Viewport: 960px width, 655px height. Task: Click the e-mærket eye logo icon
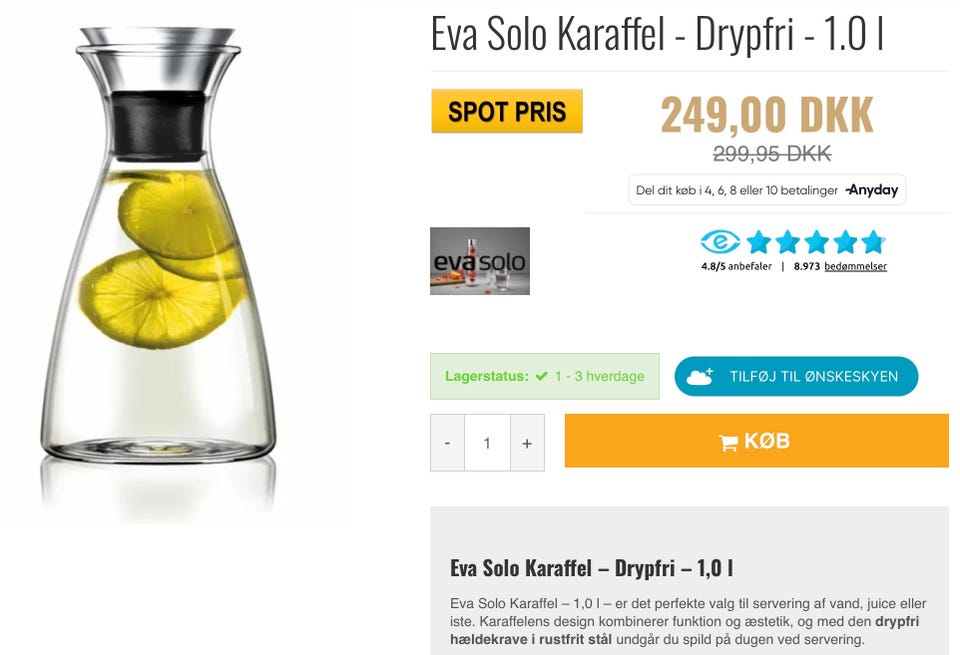pos(720,242)
